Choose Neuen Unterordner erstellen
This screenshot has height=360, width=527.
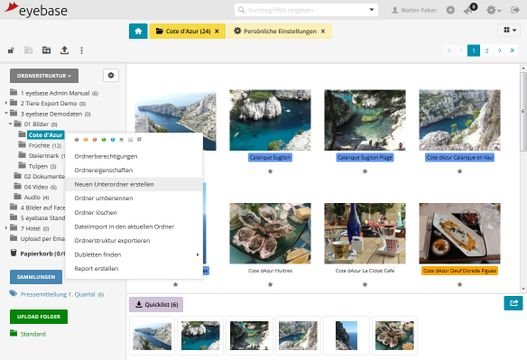point(134,184)
